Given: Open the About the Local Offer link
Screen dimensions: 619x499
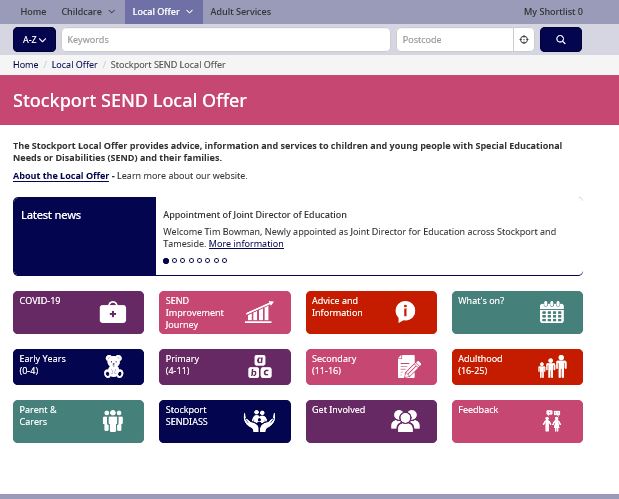Looking at the screenshot, I should 61,176.
